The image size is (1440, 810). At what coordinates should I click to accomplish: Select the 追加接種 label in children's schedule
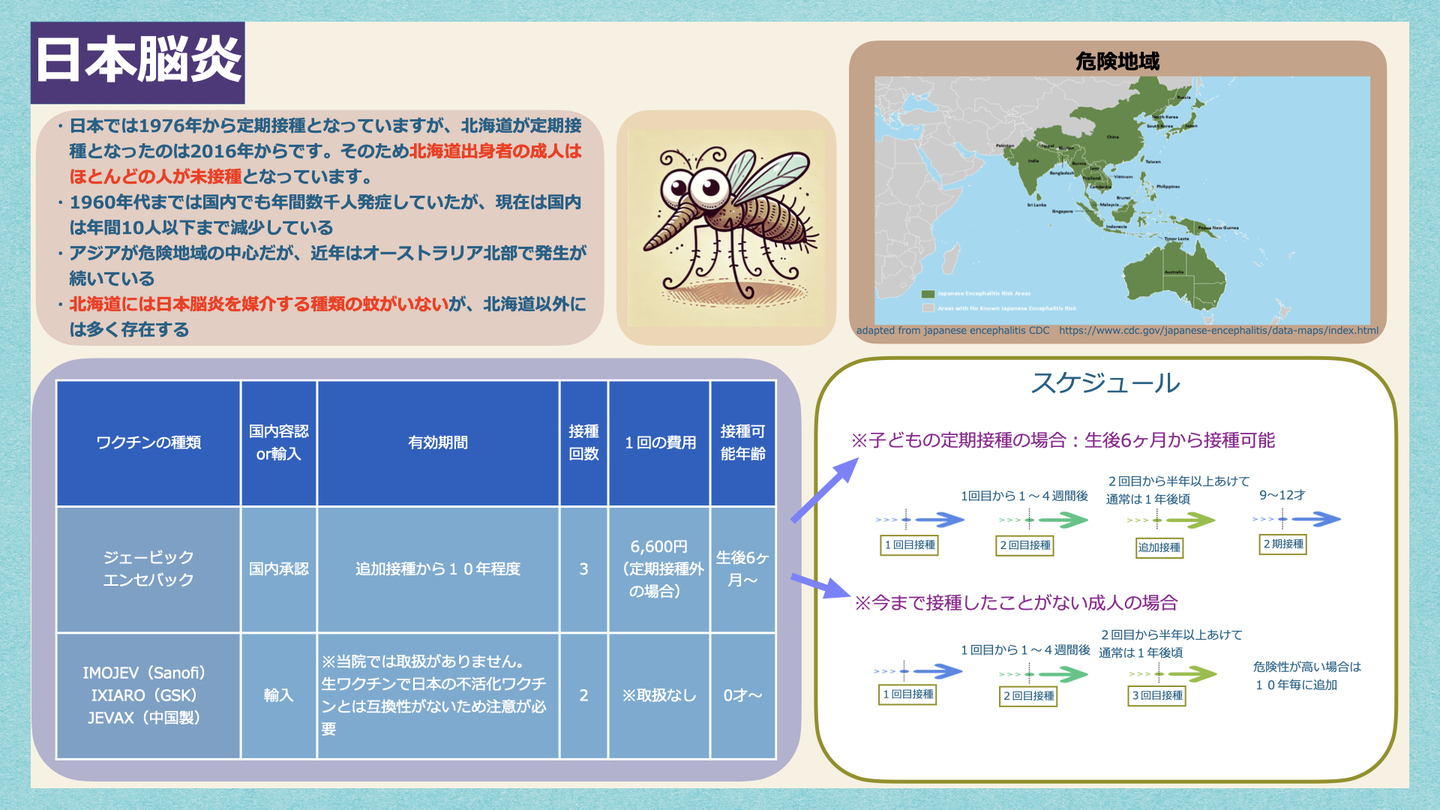click(1159, 547)
